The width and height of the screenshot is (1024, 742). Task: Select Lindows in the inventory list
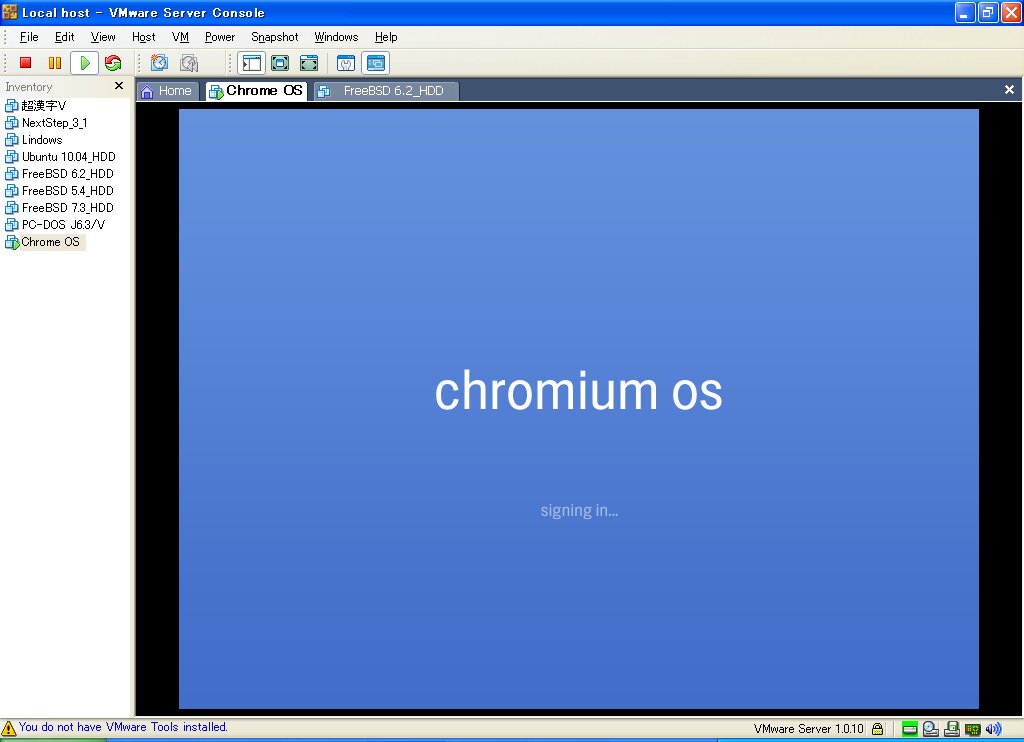pos(42,140)
